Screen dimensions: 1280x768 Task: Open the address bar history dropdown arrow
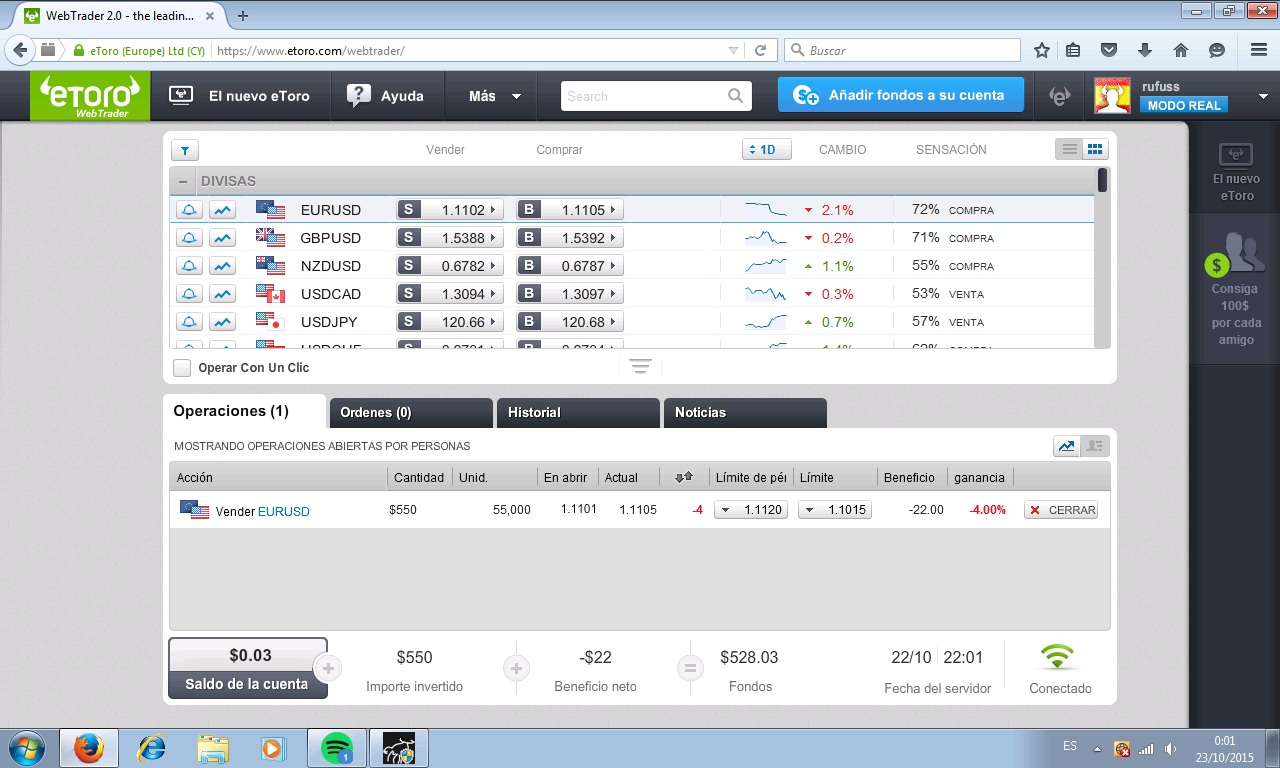pyautogui.click(x=733, y=50)
